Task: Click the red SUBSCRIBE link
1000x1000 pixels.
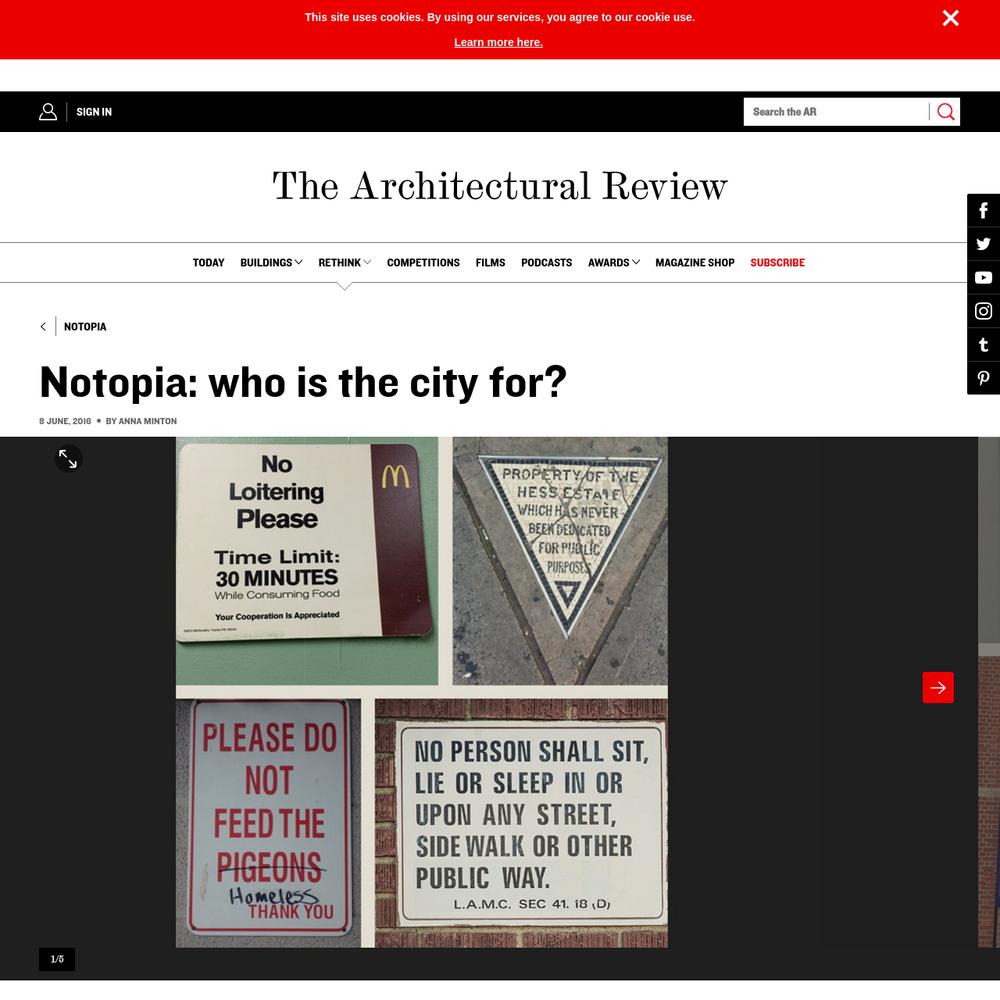Action: (777, 263)
